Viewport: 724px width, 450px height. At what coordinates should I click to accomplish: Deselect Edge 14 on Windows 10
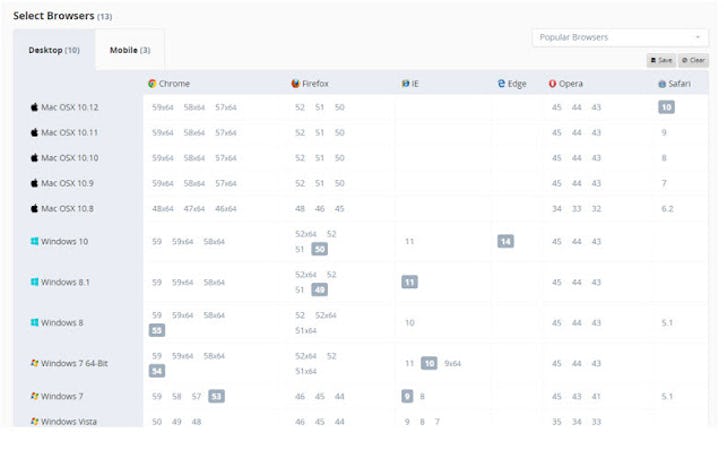[506, 241]
